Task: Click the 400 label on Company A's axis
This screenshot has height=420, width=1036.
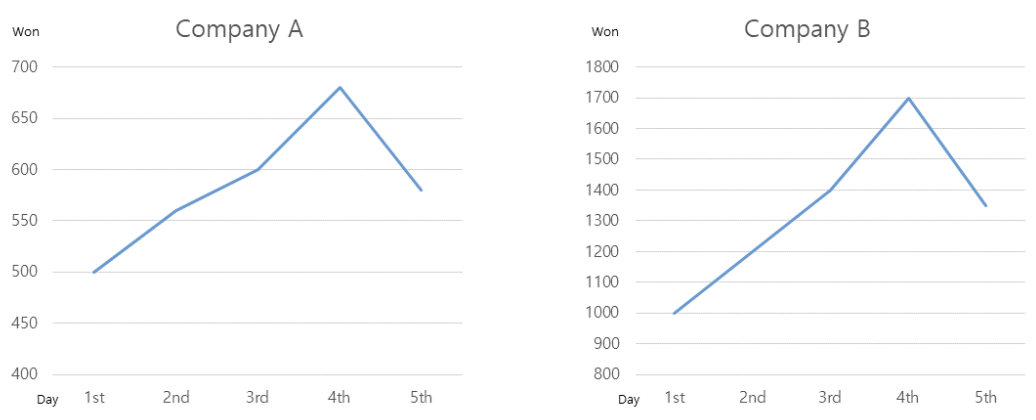Action: click(x=24, y=374)
